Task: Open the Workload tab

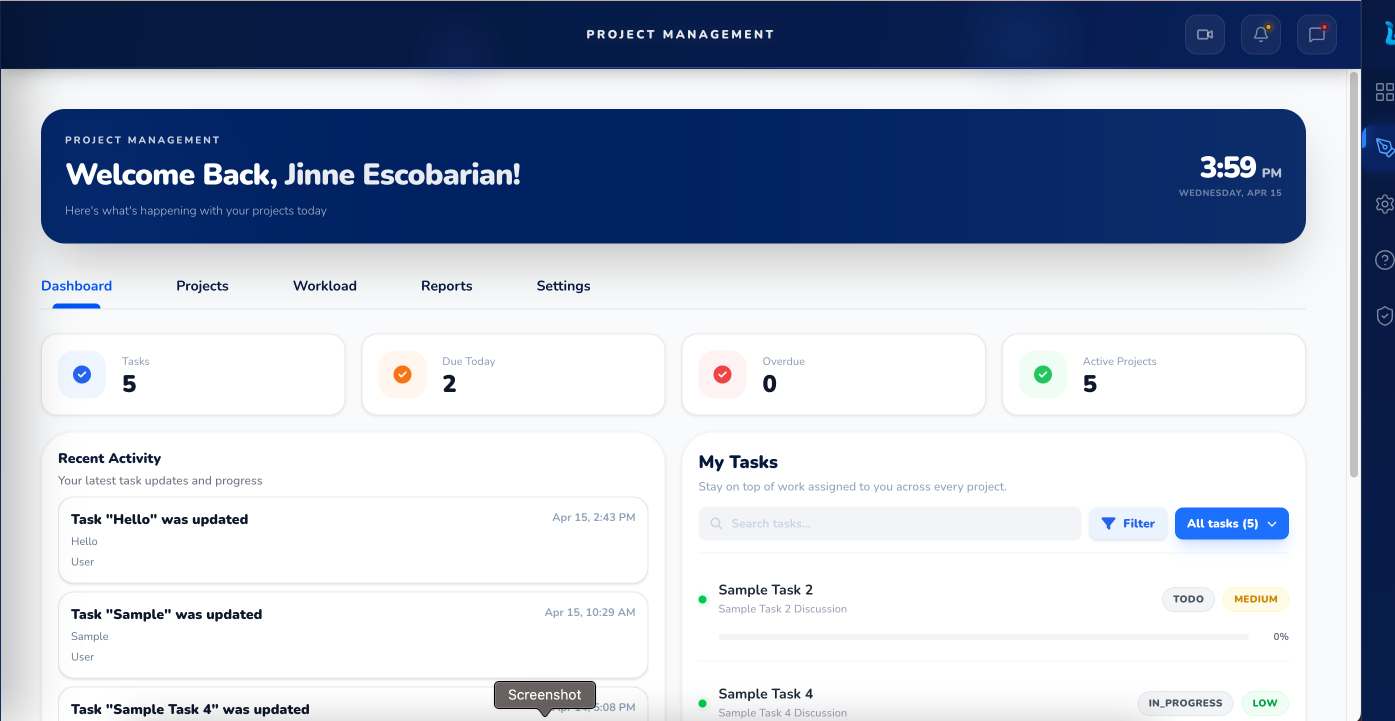Action: tap(325, 286)
